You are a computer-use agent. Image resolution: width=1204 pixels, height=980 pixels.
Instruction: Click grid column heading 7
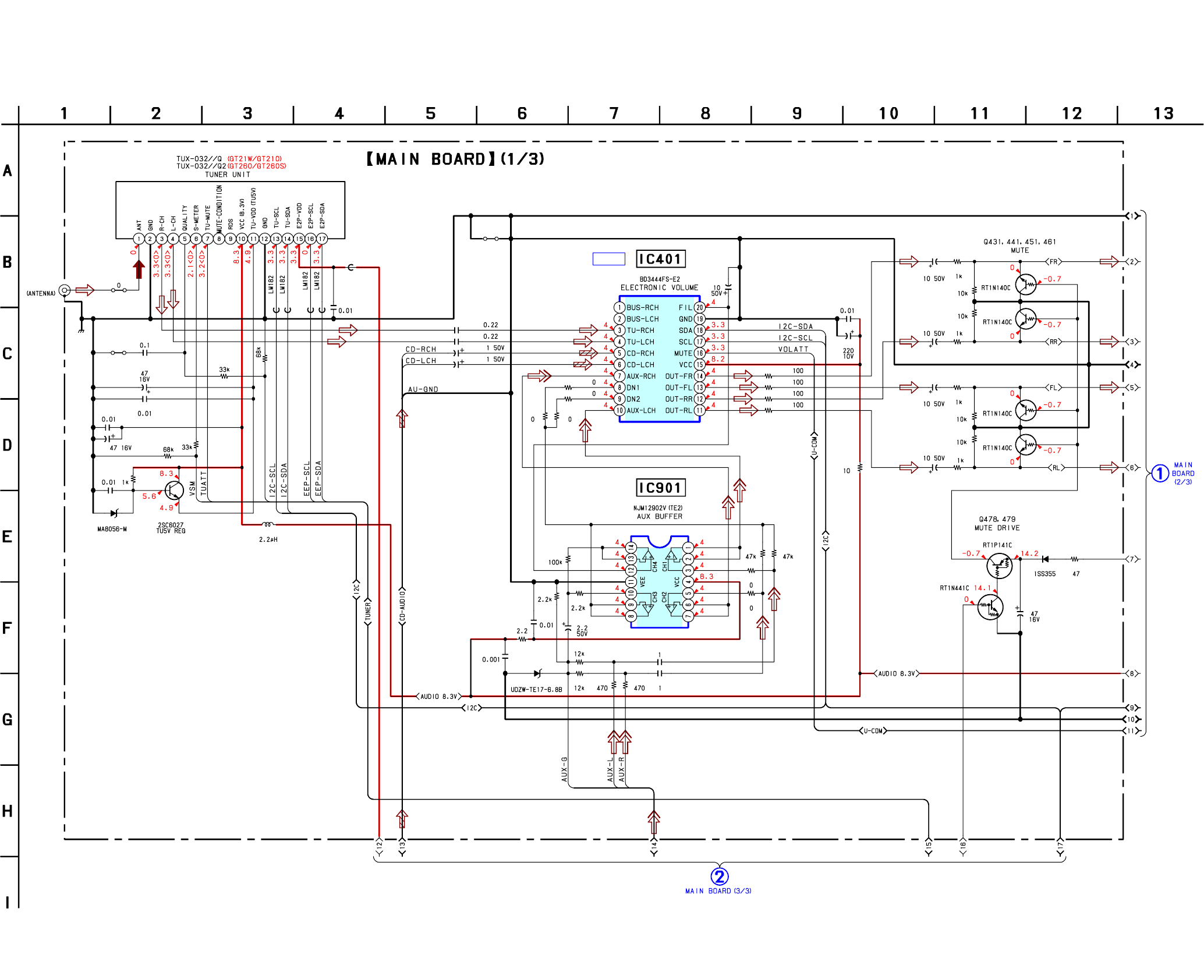click(614, 113)
